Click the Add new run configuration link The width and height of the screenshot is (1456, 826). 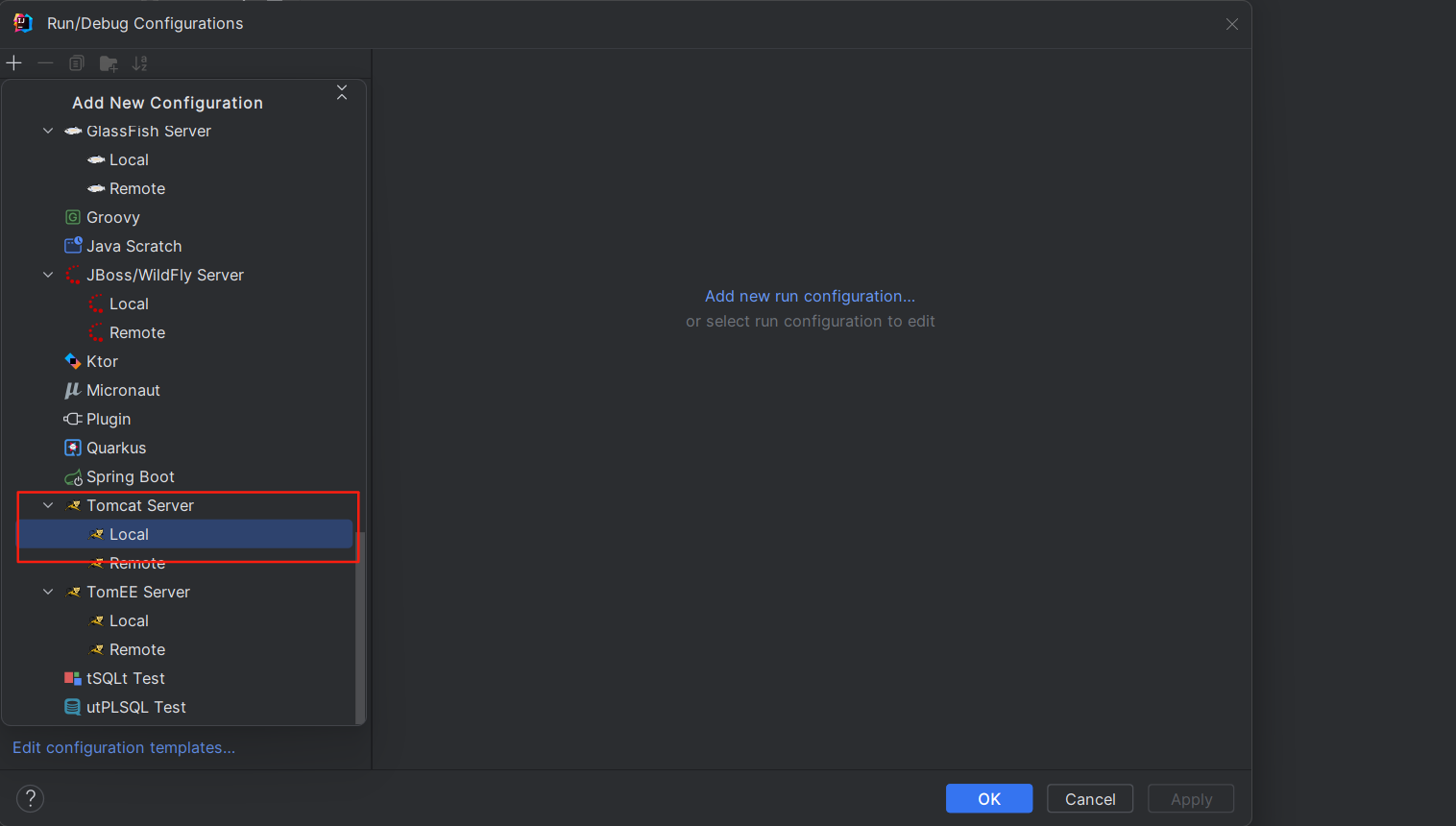click(810, 296)
